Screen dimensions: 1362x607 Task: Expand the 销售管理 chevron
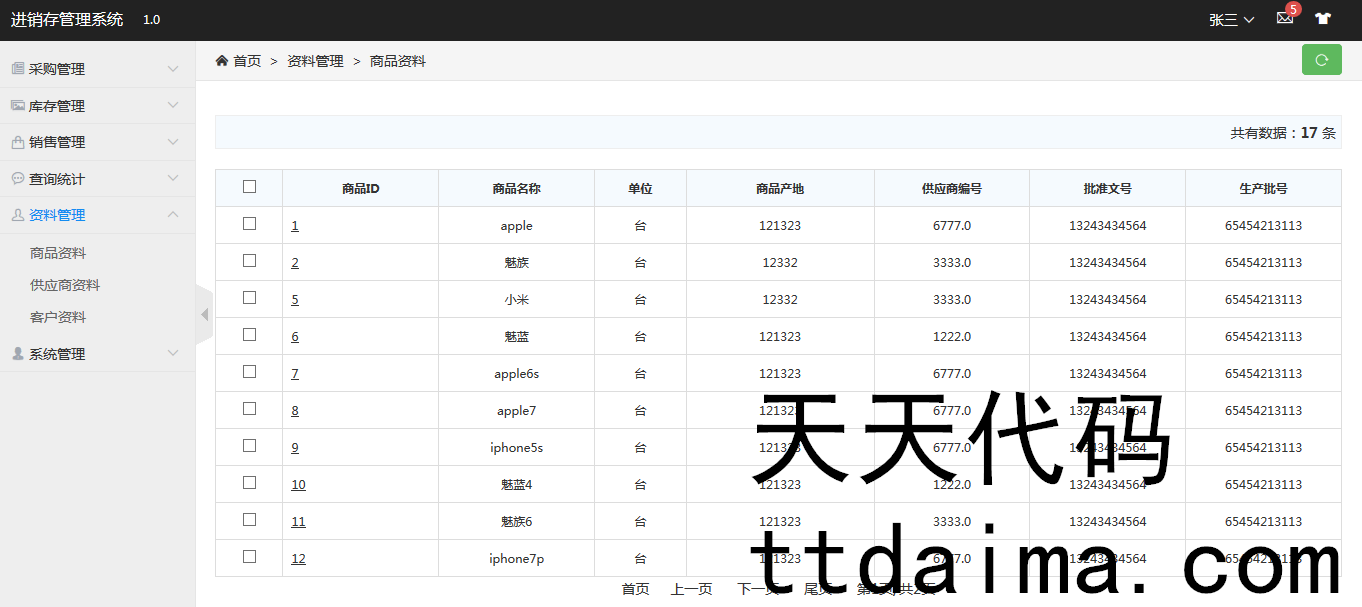pos(173,142)
